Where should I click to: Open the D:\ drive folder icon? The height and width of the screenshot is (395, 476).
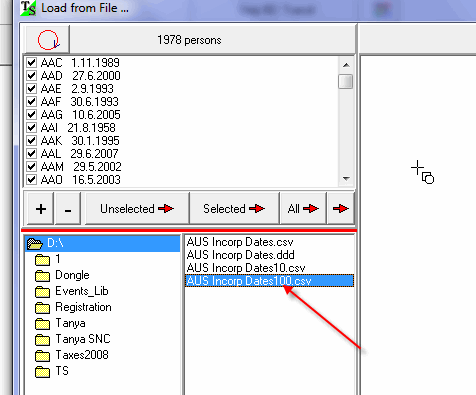[35, 243]
